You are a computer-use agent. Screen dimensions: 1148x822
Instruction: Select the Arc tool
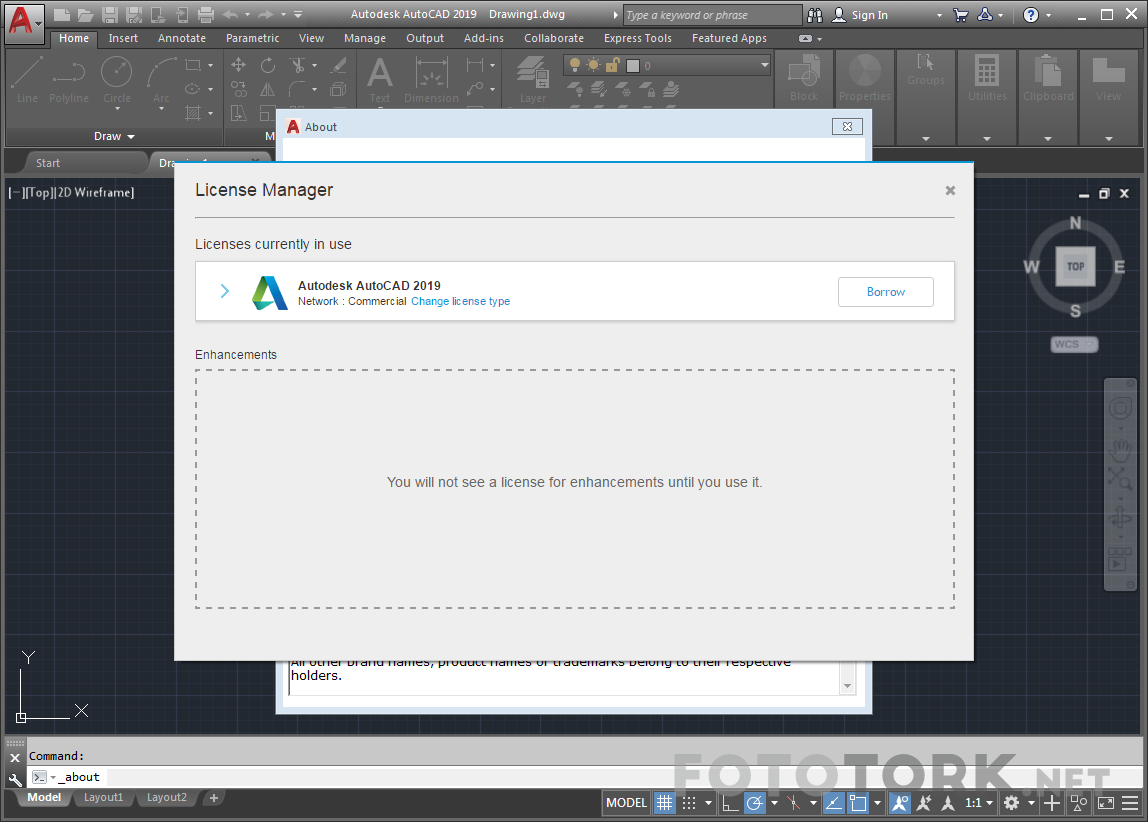[161, 82]
